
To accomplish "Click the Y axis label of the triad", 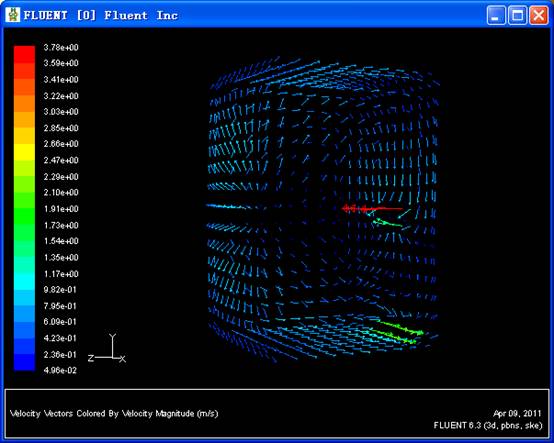I will (112, 336).
